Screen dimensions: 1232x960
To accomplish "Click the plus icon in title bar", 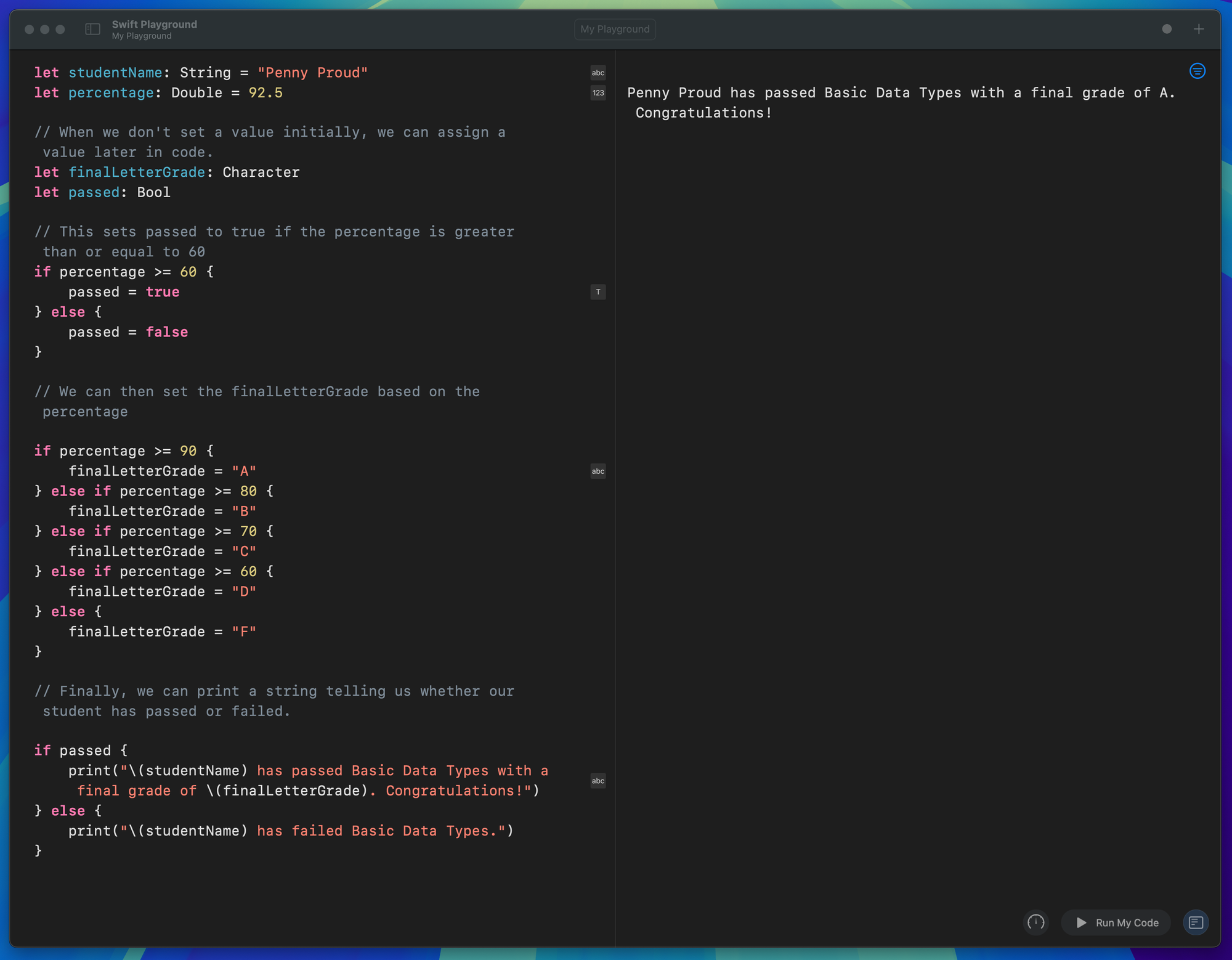I will (1198, 29).
